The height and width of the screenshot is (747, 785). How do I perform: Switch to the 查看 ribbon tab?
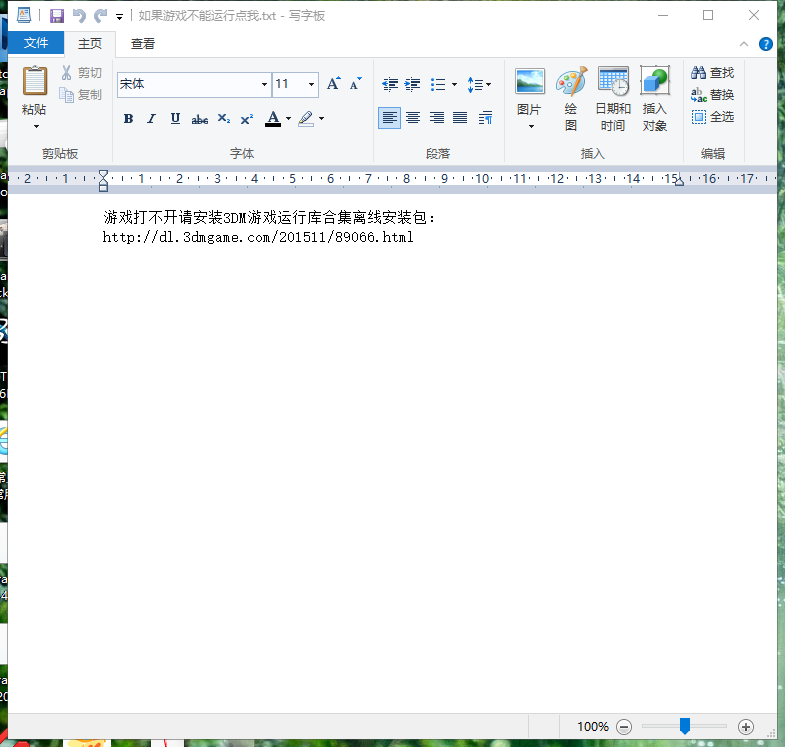(143, 44)
